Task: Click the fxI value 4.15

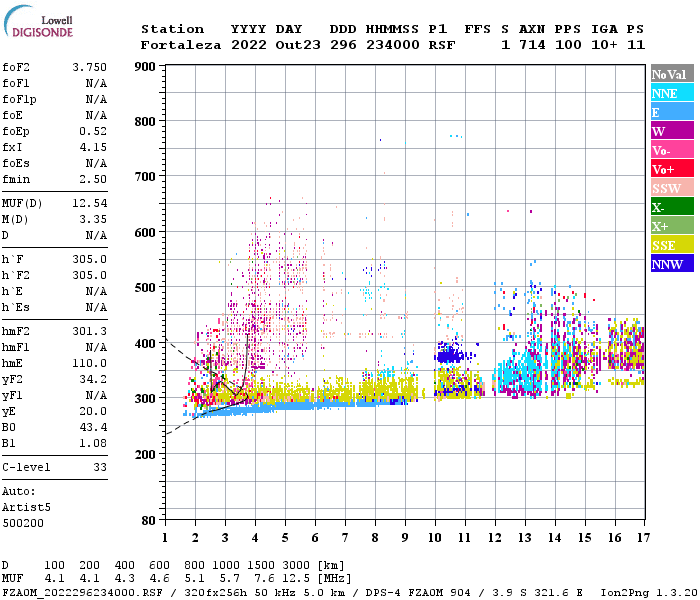Action: [x=93, y=147]
